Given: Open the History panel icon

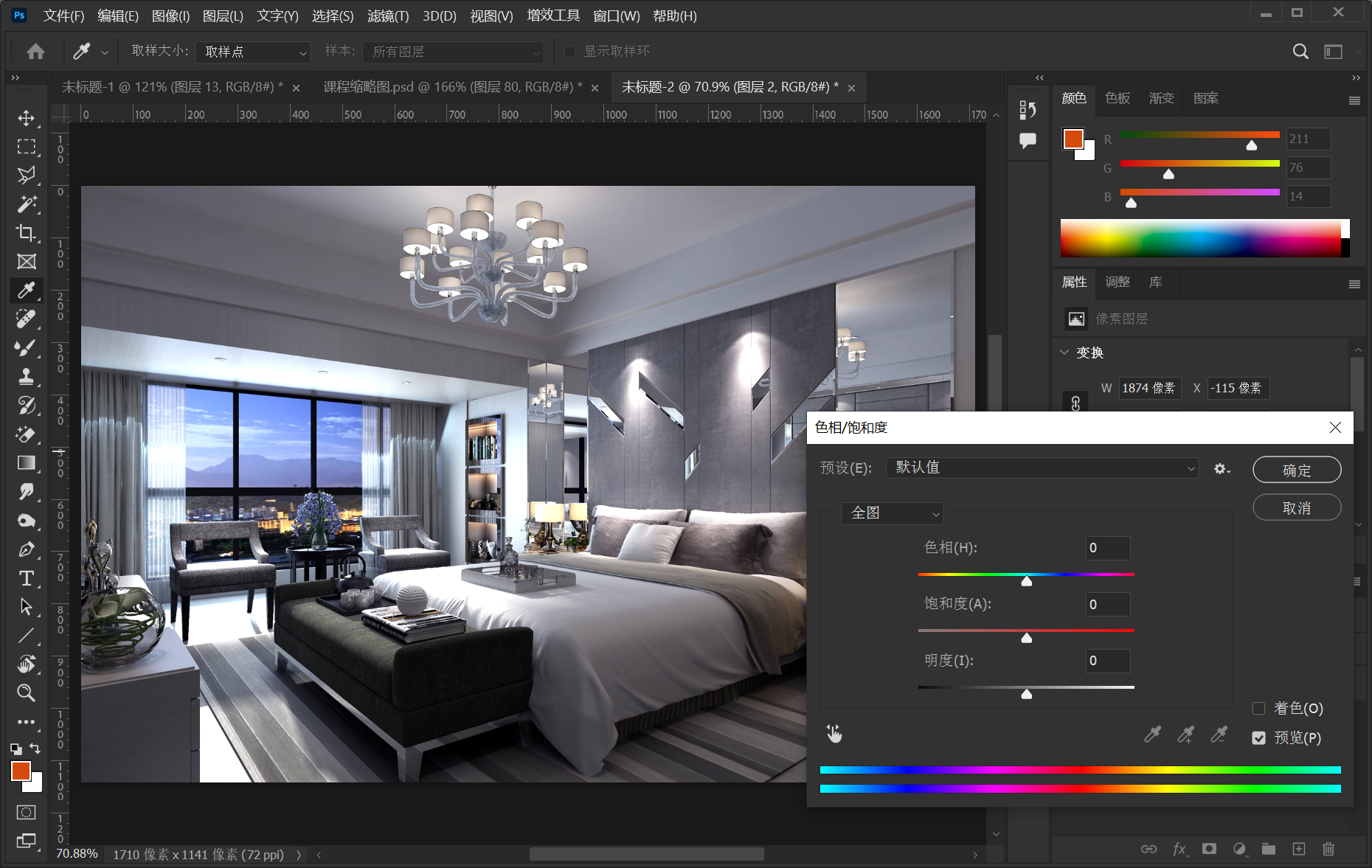Looking at the screenshot, I should click(x=1028, y=110).
